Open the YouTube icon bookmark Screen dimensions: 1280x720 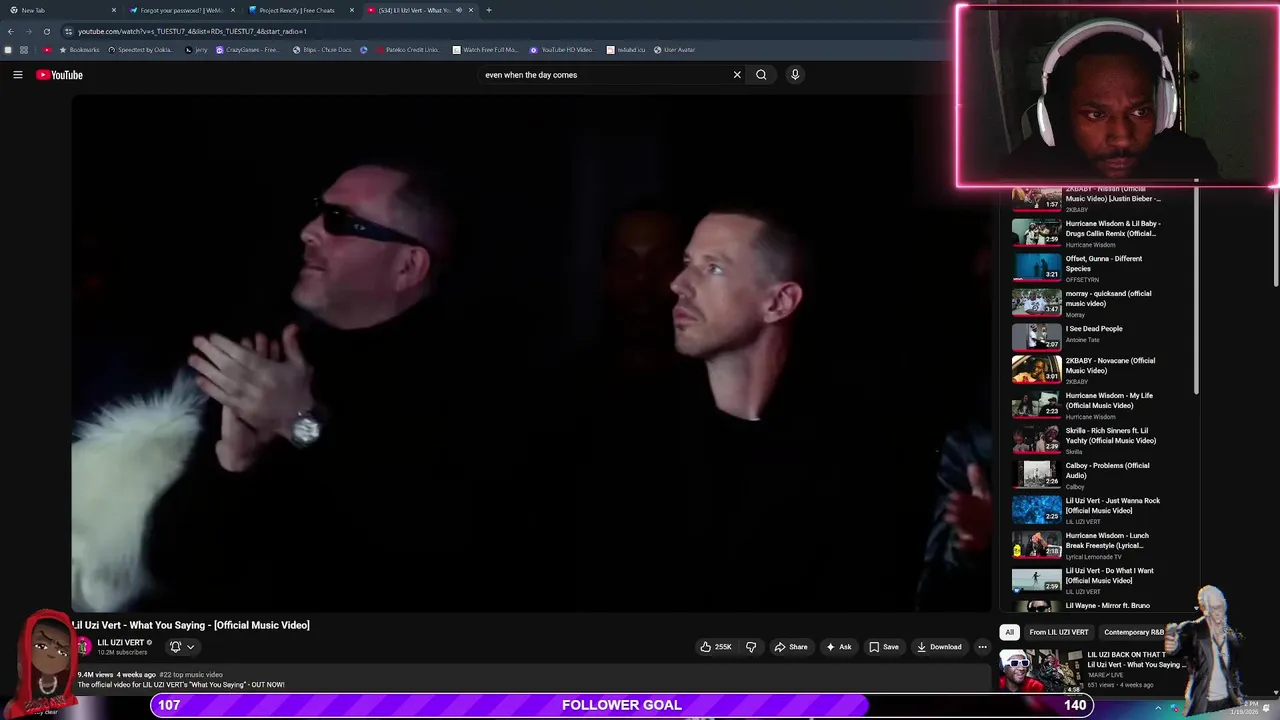[47, 50]
